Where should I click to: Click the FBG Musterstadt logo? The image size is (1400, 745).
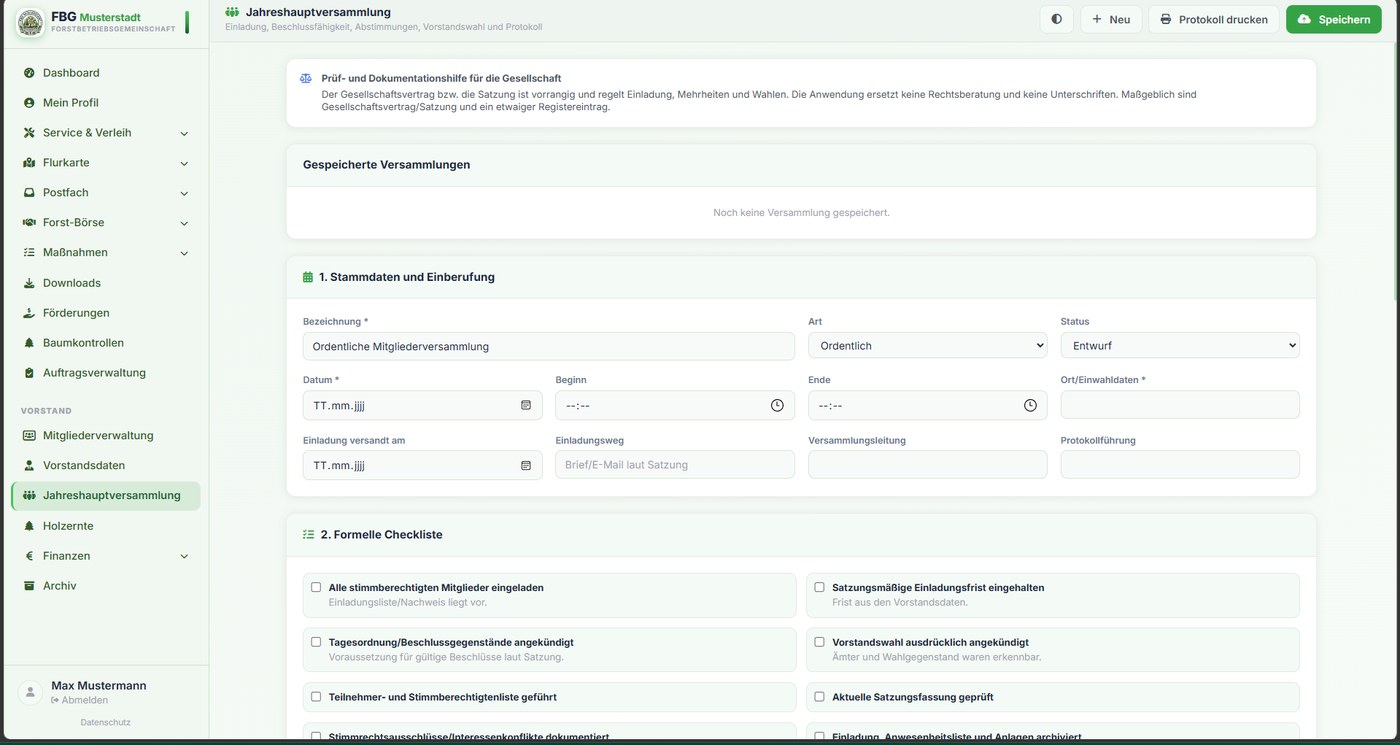pos(30,22)
